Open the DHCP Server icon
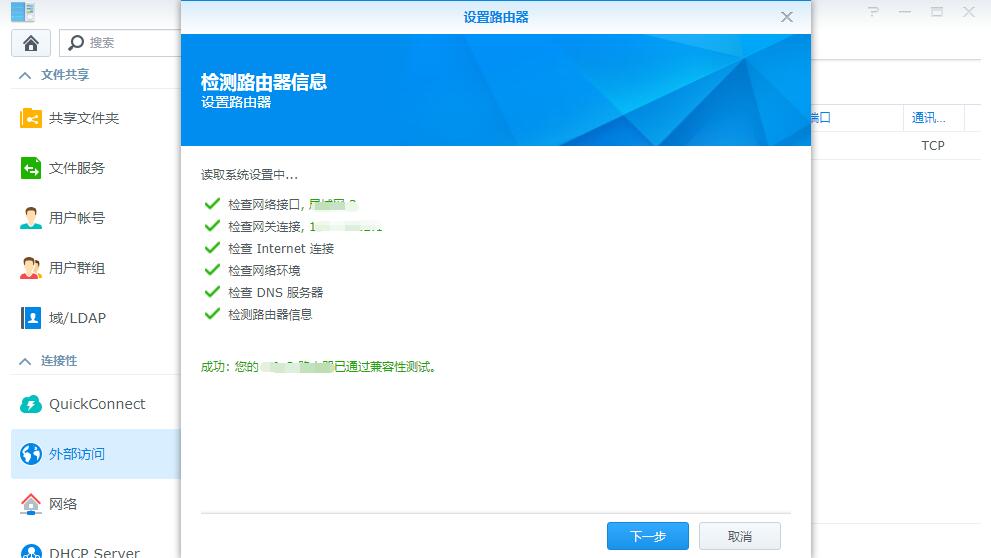This screenshot has height=558, width=991. [30, 551]
